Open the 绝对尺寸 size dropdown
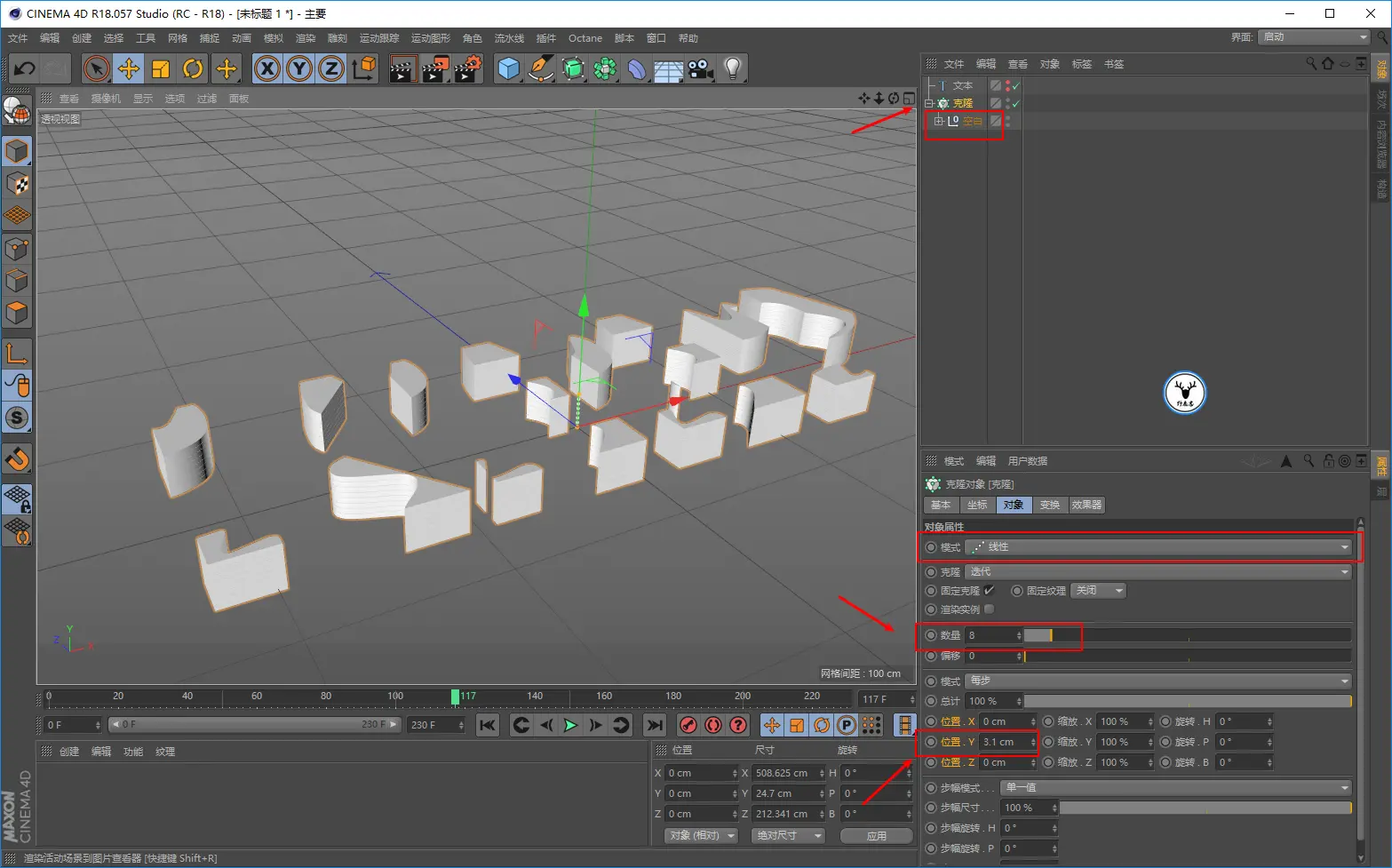The image size is (1392, 868). tap(788, 836)
